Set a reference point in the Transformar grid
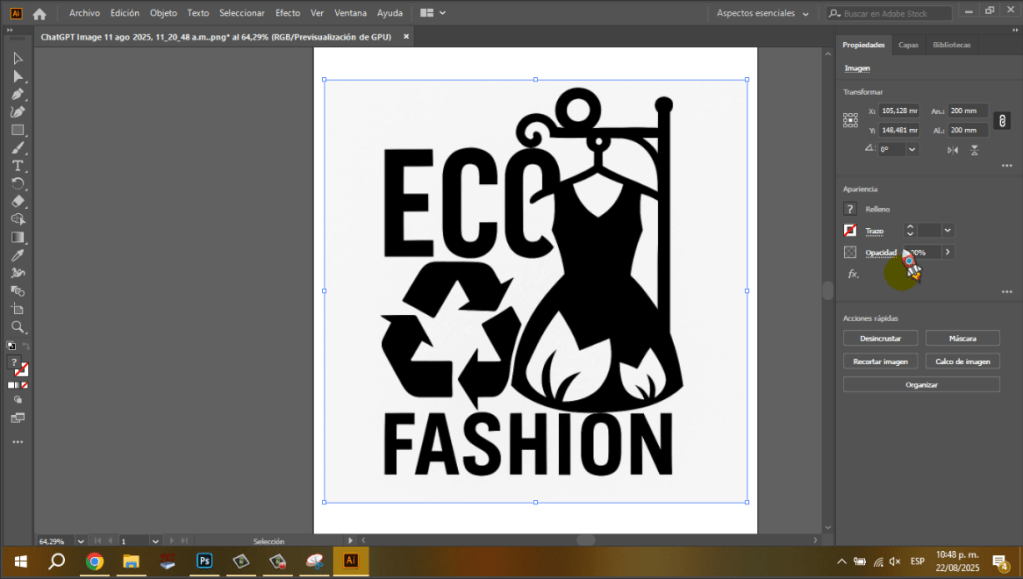The height and width of the screenshot is (579, 1023). (x=852, y=119)
